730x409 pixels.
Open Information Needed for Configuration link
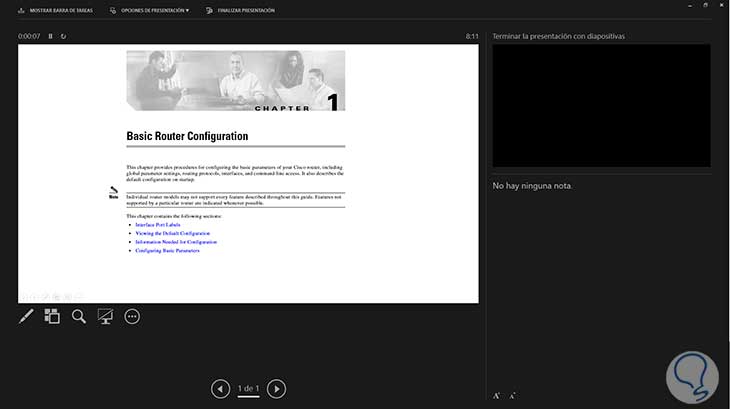pos(176,242)
